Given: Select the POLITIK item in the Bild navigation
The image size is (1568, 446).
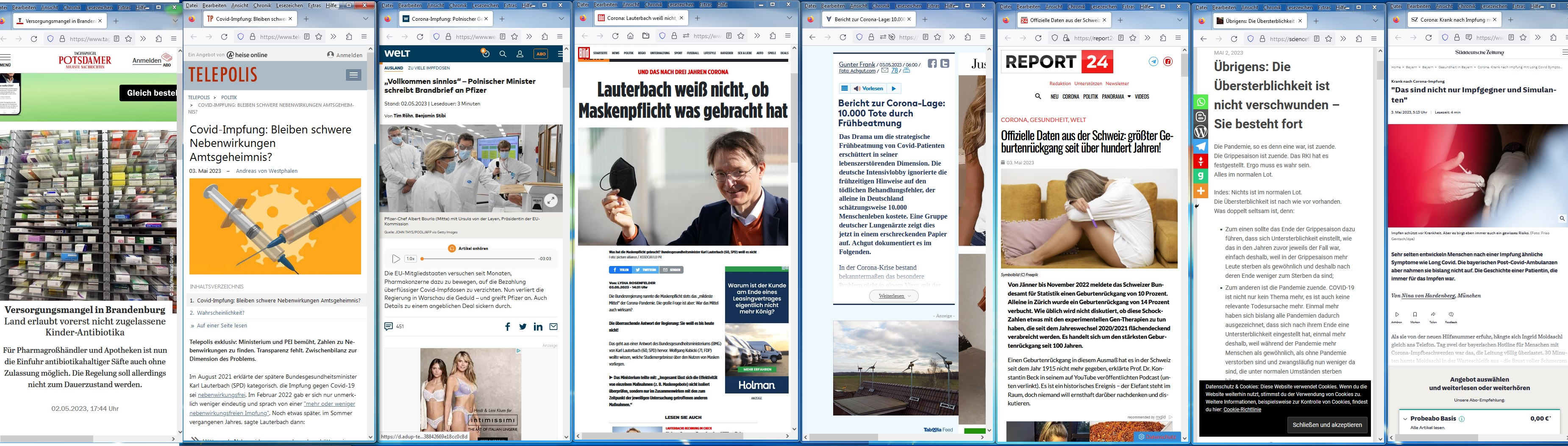Looking at the screenshot, I should click(628, 53).
